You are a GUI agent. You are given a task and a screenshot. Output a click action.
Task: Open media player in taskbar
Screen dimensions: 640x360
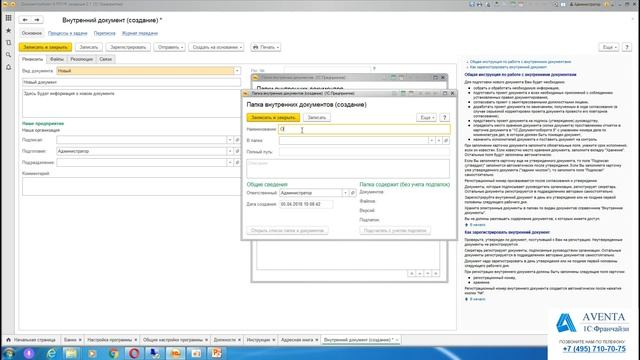tap(92, 353)
